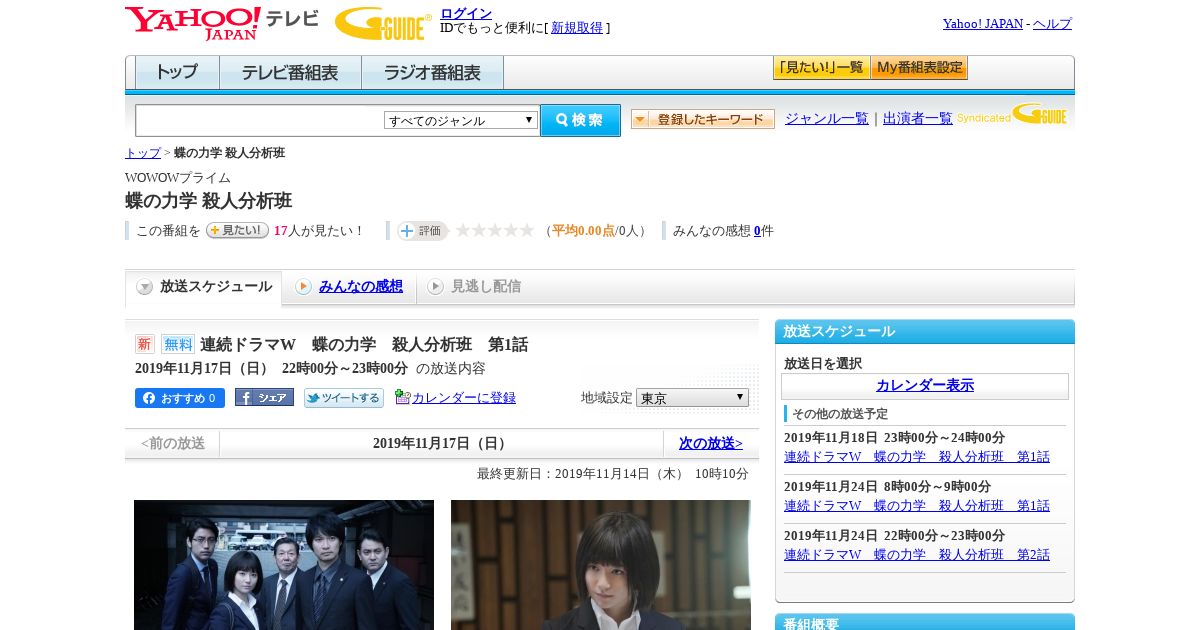Click the fifth rating star
The image size is (1200, 630).
[x=527, y=230]
